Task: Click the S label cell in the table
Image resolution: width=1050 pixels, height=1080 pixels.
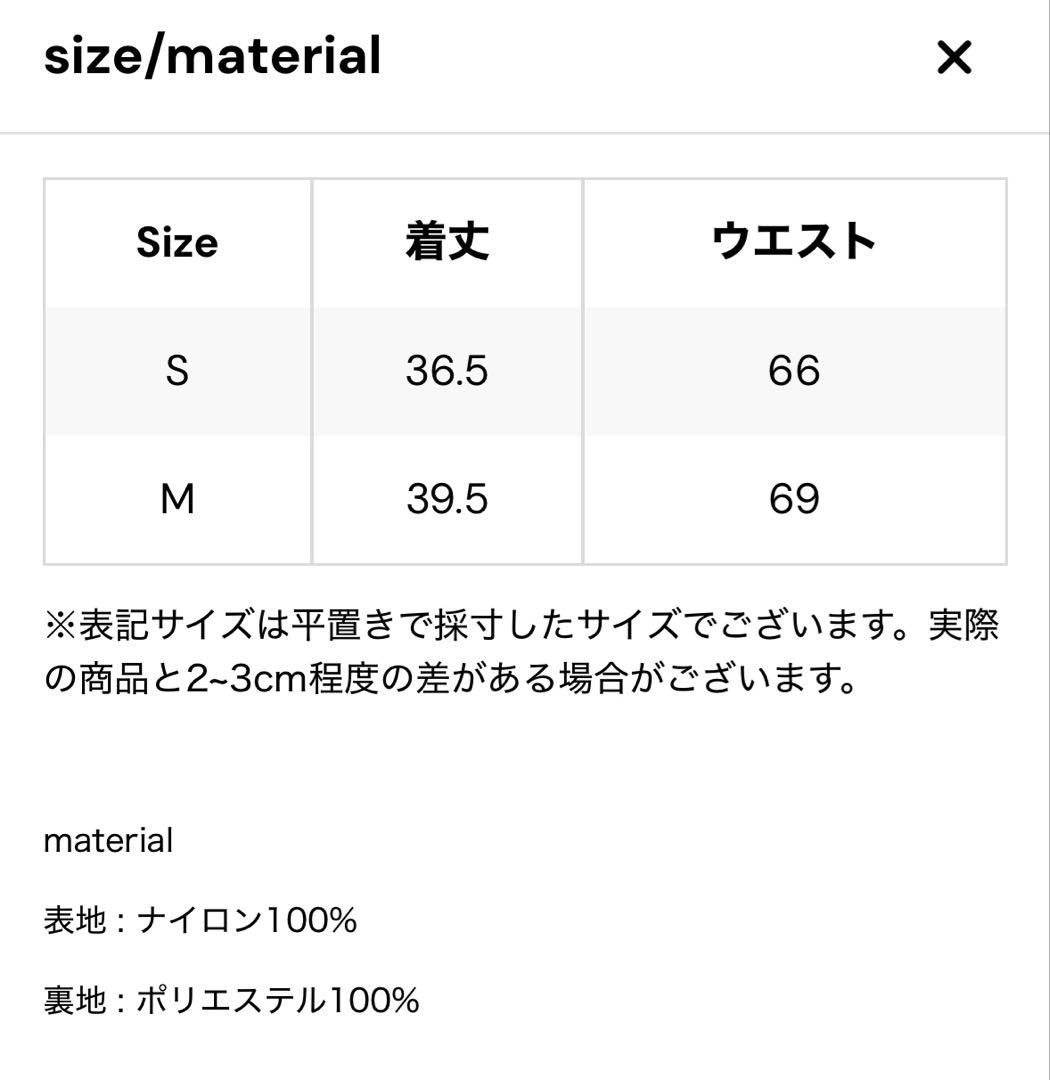Action: pyautogui.click(x=177, y=370)
